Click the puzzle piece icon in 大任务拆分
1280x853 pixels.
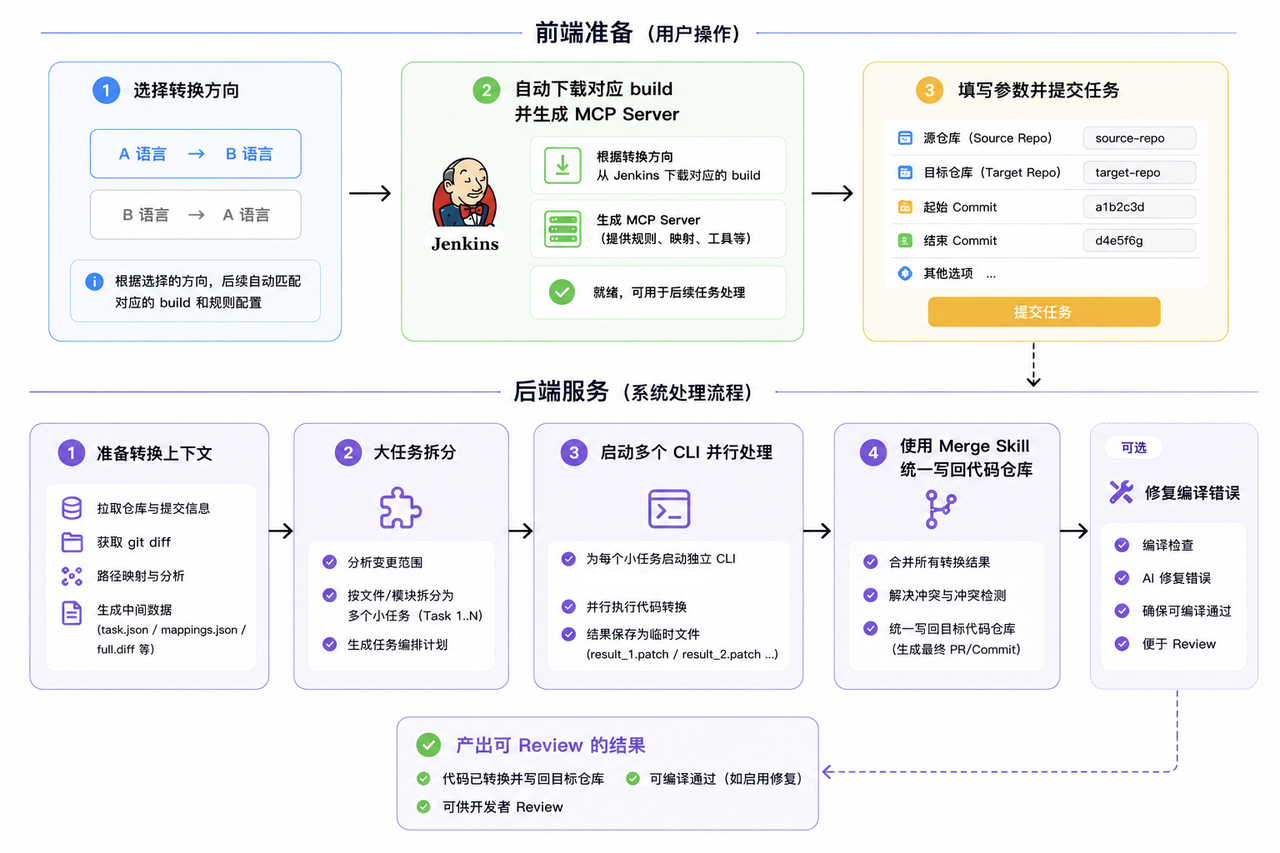click(400, 509)
